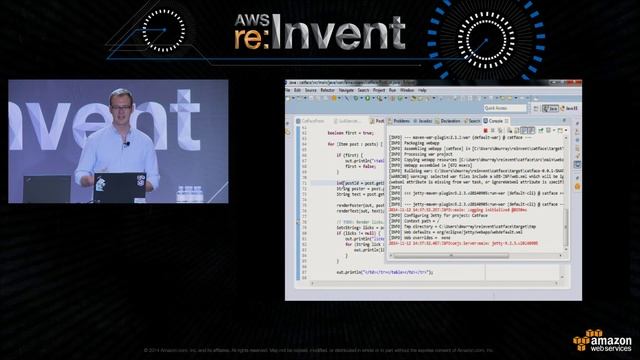
Task: Click the 'Configuring Jetty for project' console line
Action: 438,215
